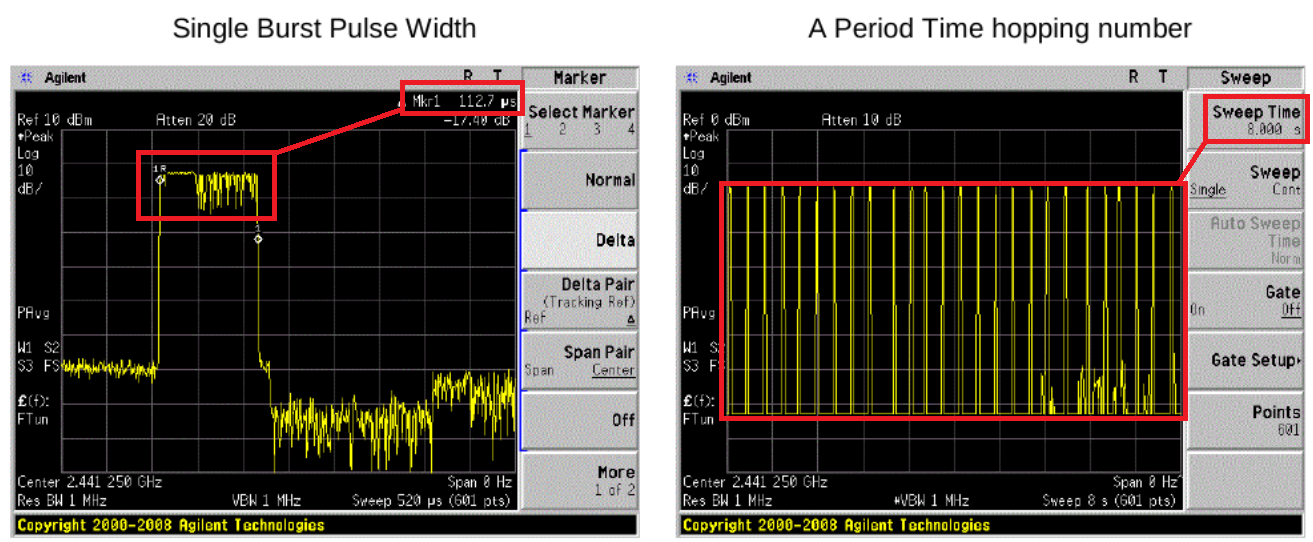Choose marker number in Select Marker softkey

tap(580, 120)
